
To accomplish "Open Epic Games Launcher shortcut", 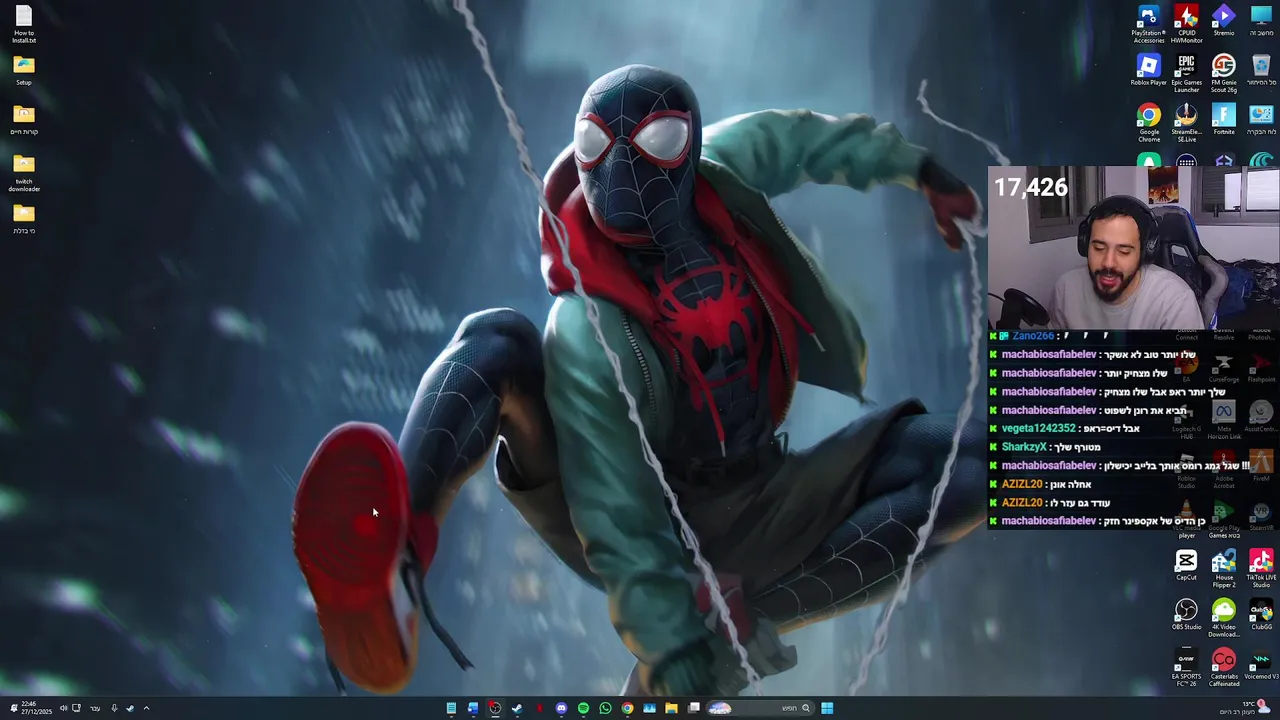I will 1186,74.
